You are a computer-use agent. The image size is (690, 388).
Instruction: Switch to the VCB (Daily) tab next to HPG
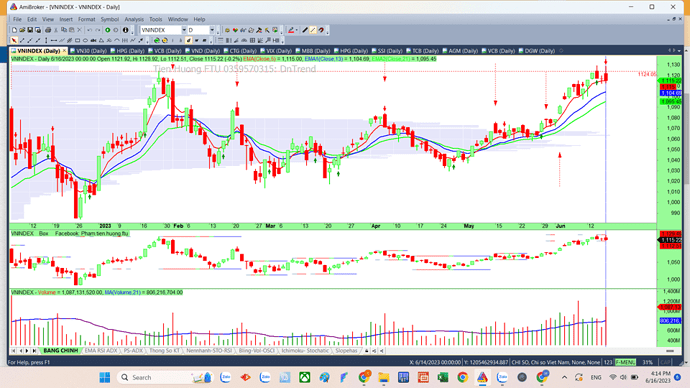point(165,51)
